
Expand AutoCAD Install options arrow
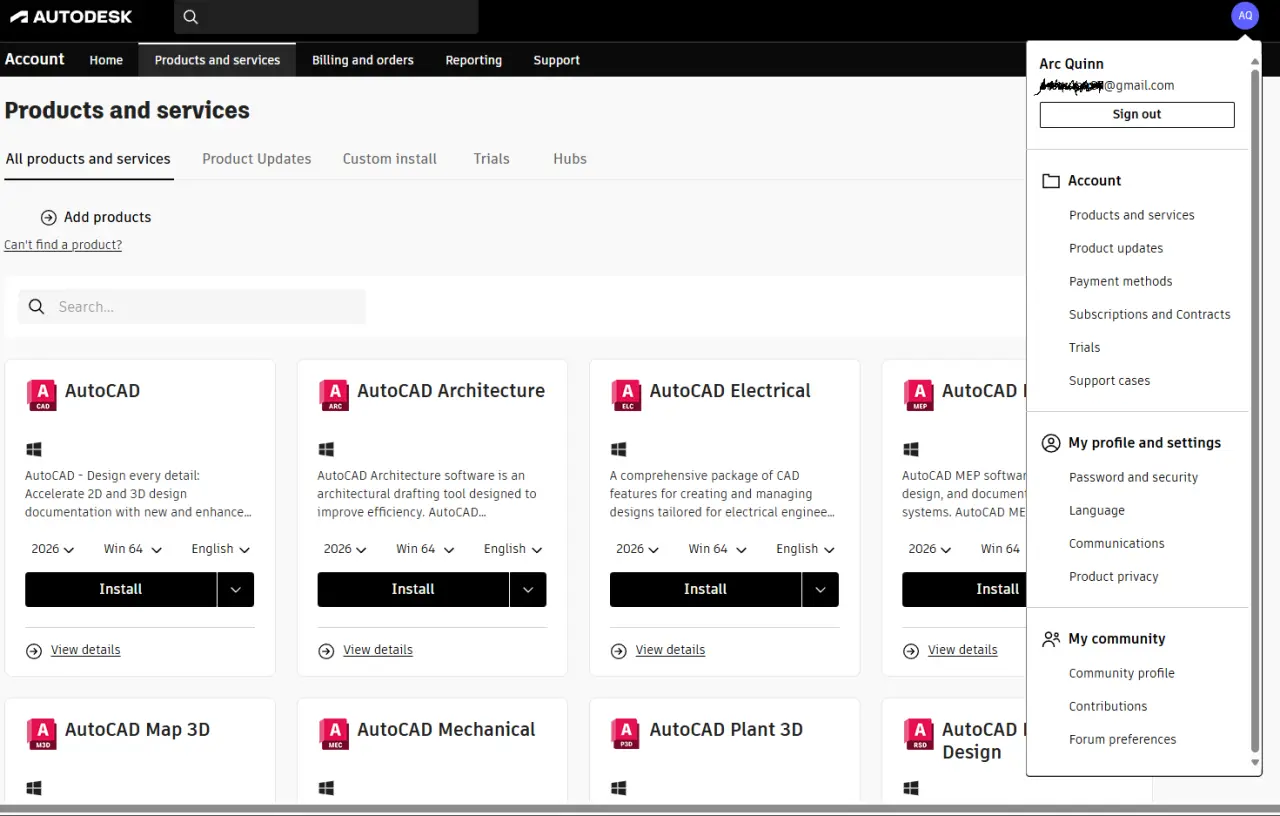tap(236, 590)
